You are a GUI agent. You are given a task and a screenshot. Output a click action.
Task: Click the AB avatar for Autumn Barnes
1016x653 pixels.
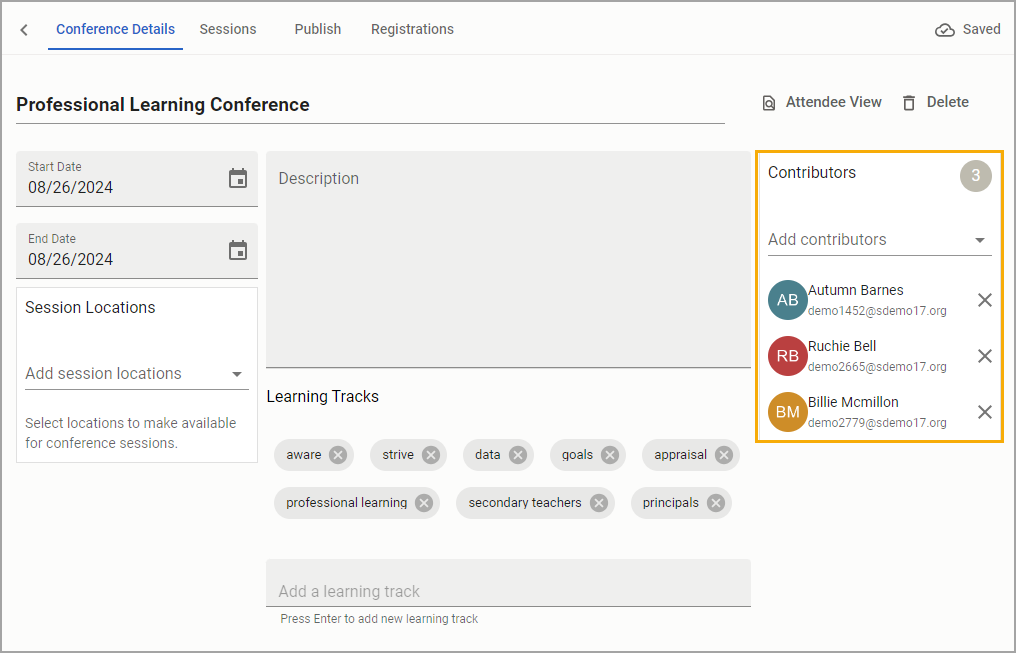[x=788, y=300]
